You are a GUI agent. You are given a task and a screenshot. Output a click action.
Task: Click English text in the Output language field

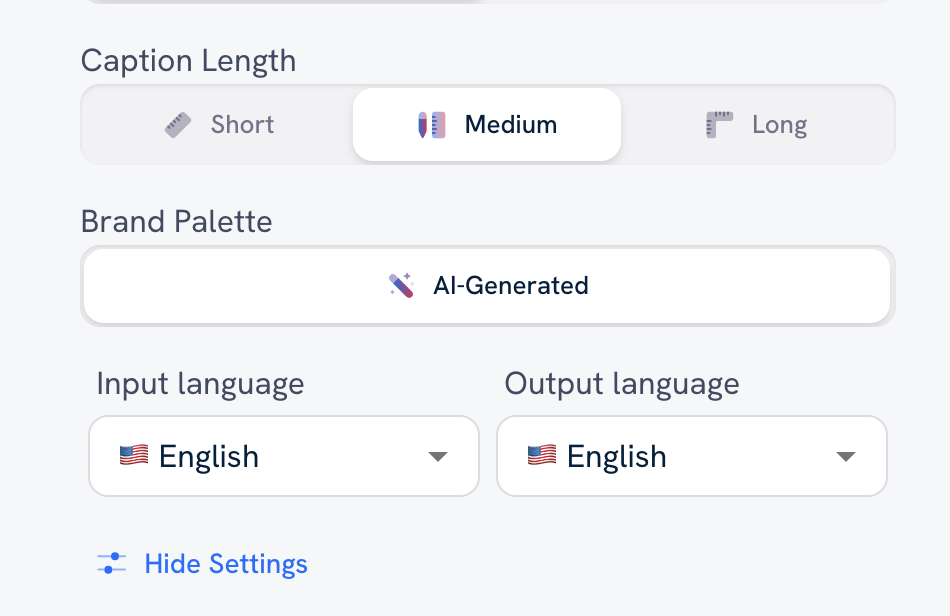[617, 456]
